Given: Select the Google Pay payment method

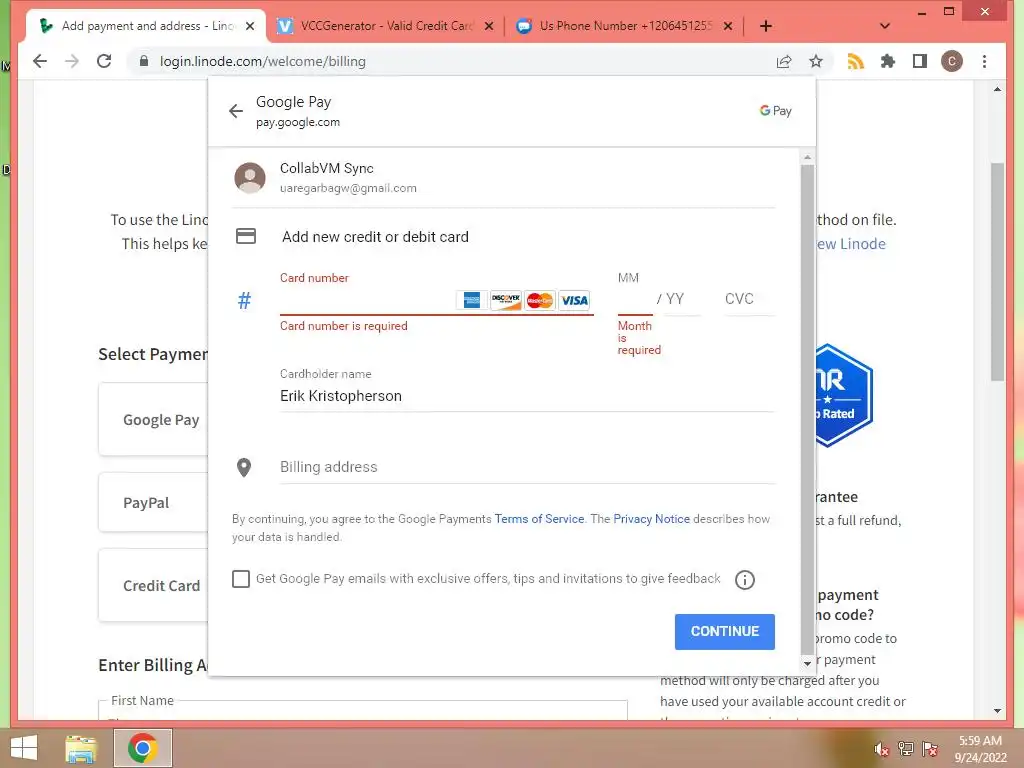Looking at the screenshot, I should point(154,419).
